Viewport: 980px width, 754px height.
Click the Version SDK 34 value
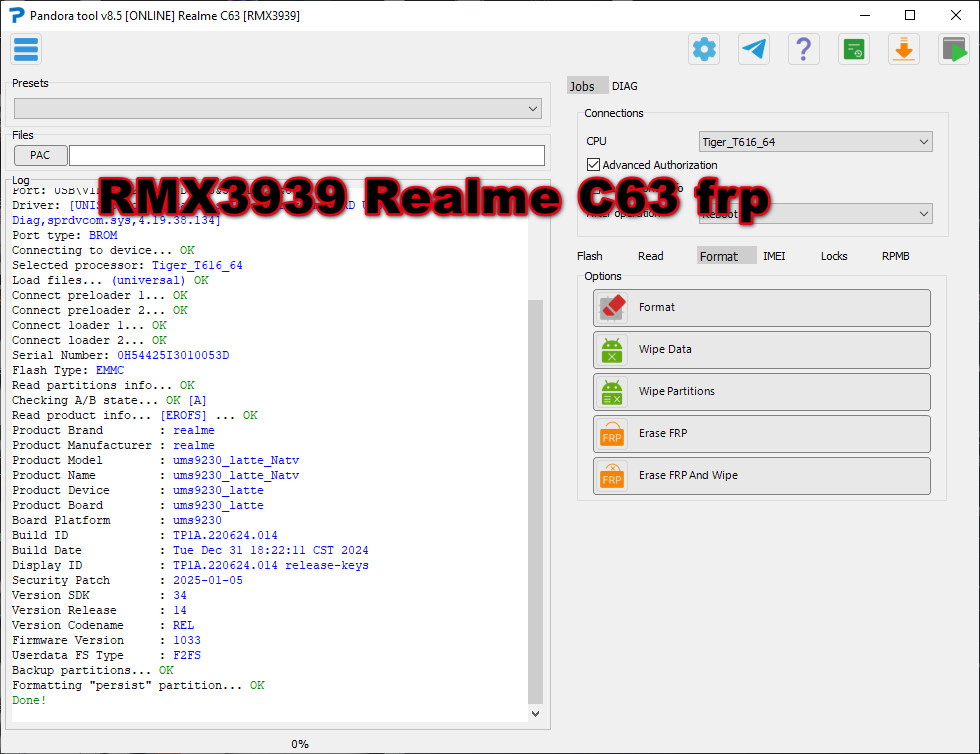point(179,595)
